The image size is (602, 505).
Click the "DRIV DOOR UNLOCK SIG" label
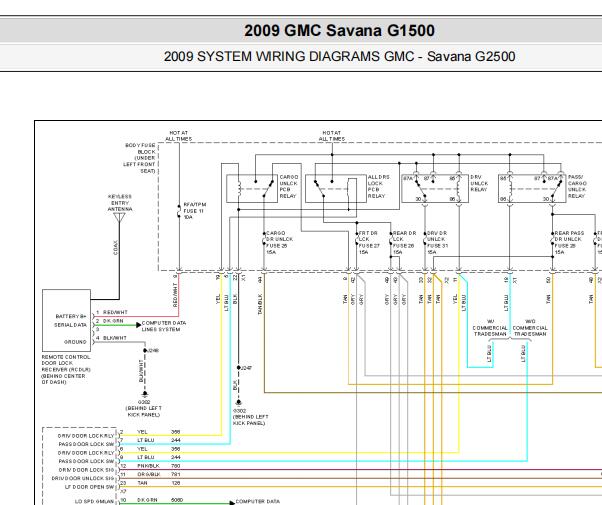(x=83, y=478)
